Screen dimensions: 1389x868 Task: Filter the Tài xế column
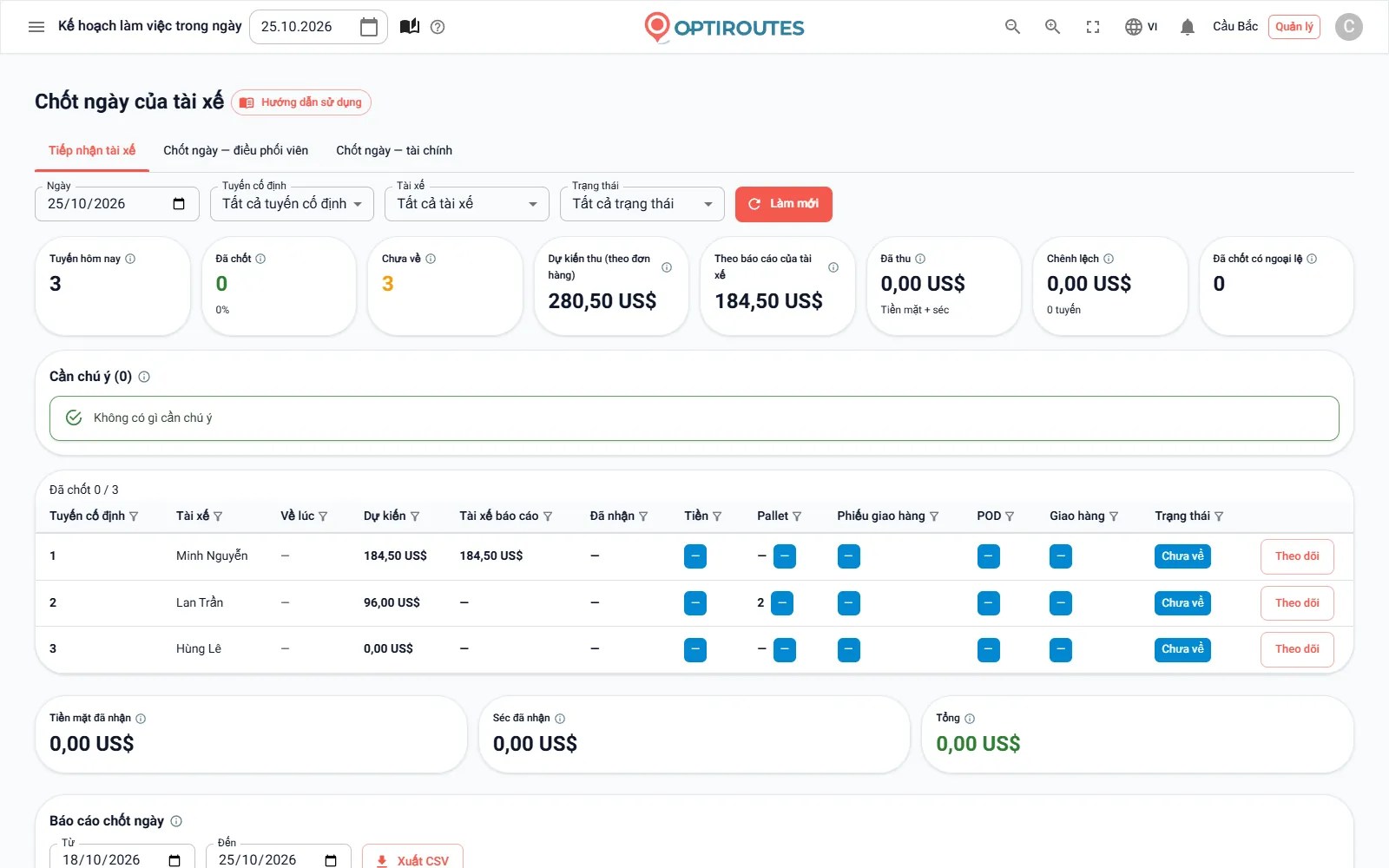[218, 516]
